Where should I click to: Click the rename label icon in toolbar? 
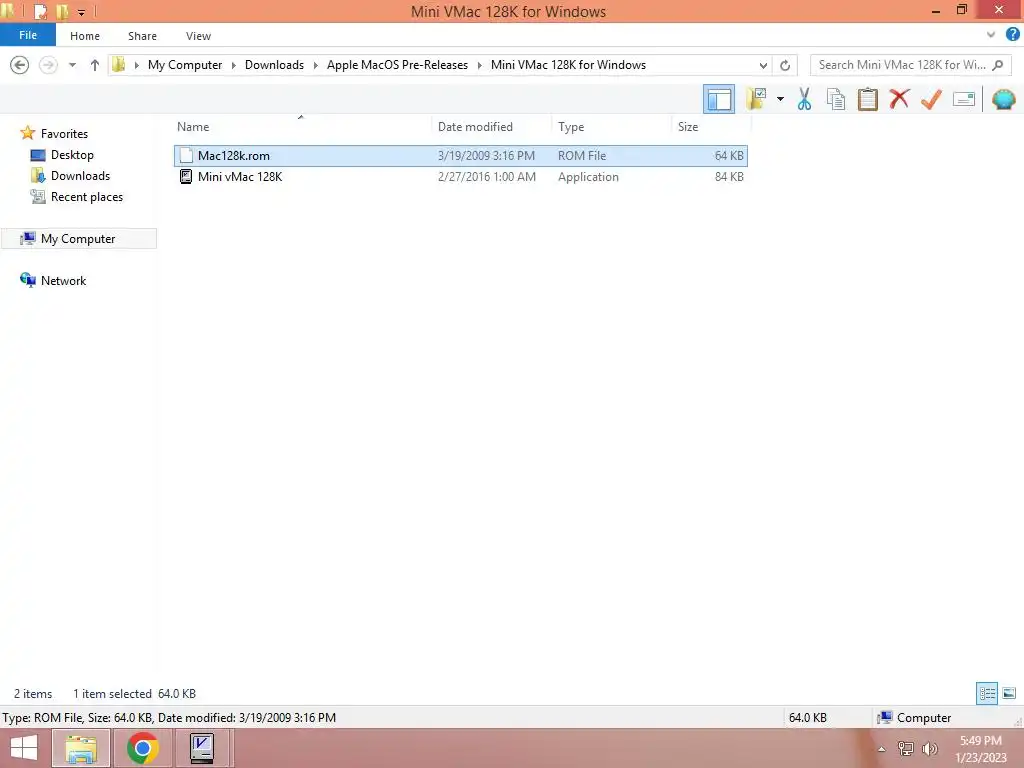point(964,99)
